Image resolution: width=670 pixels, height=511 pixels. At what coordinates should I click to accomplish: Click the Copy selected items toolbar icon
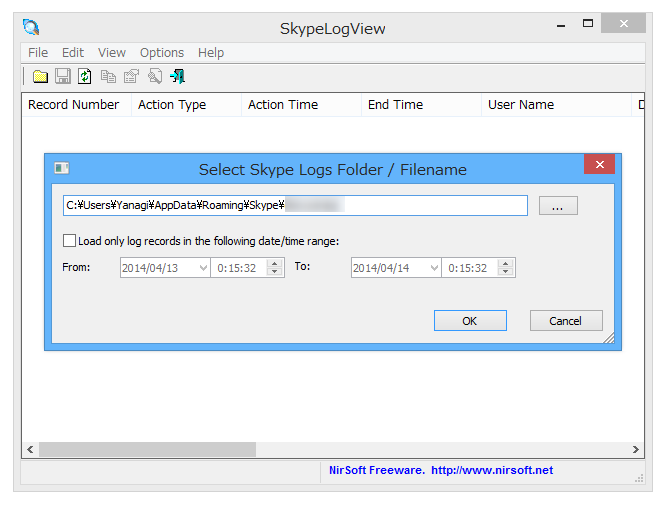(108, 77)
